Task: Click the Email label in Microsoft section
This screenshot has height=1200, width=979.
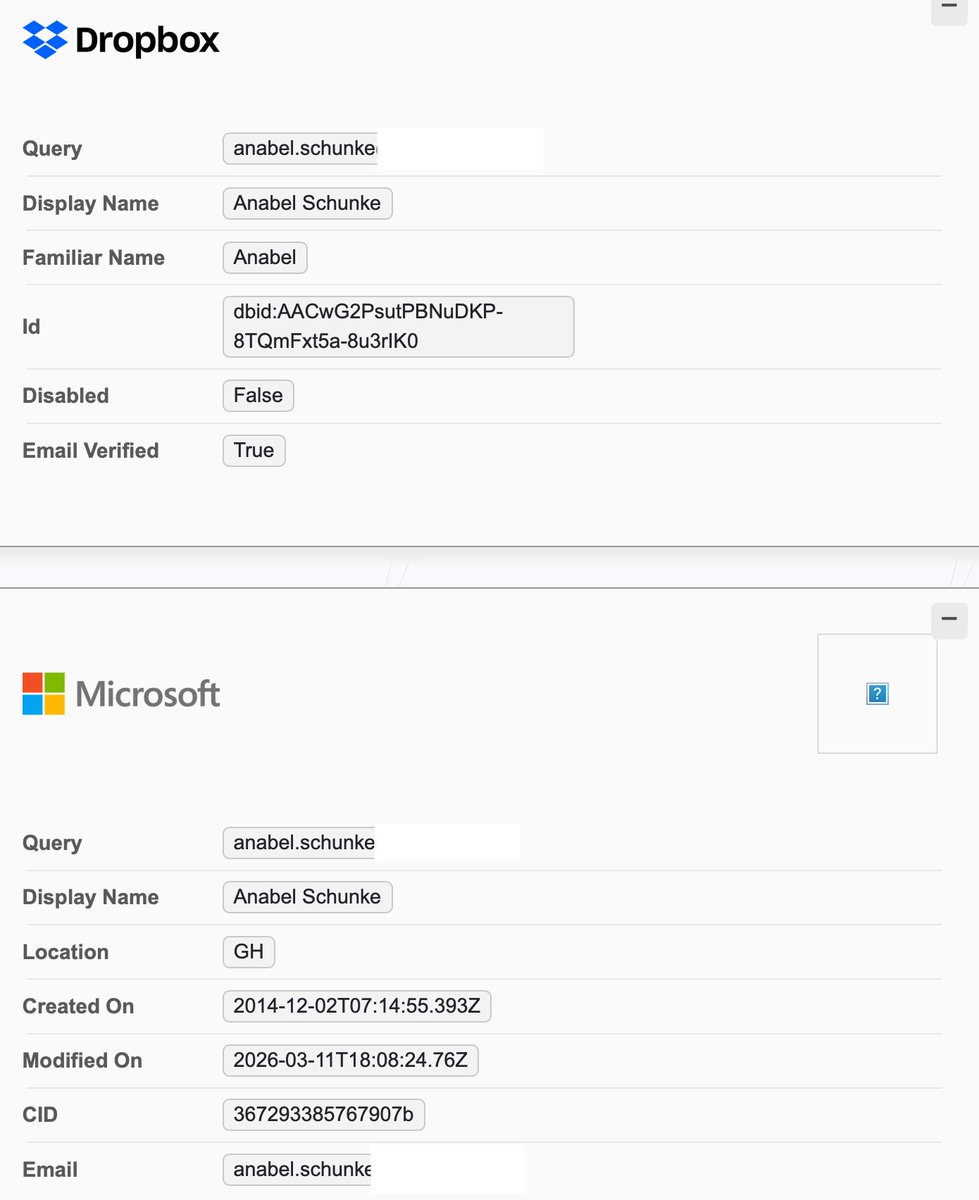Action: [x=50, y=1169]
